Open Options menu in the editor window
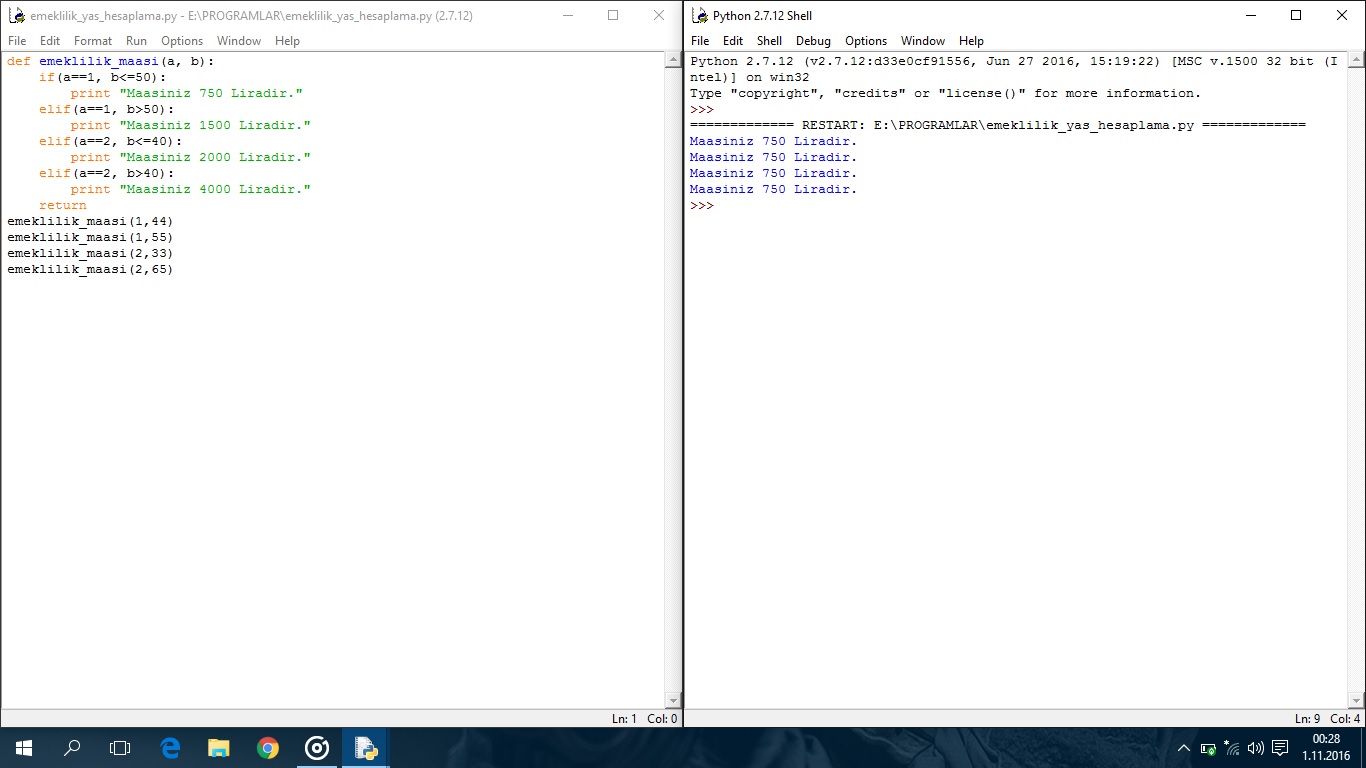The width and height of the screenshot is (1366, 768). coord(182,41)
